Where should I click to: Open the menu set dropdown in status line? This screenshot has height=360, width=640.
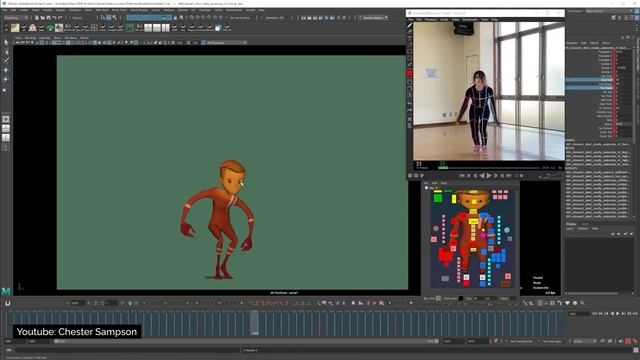pyautogui.click(x=16, y=18)
